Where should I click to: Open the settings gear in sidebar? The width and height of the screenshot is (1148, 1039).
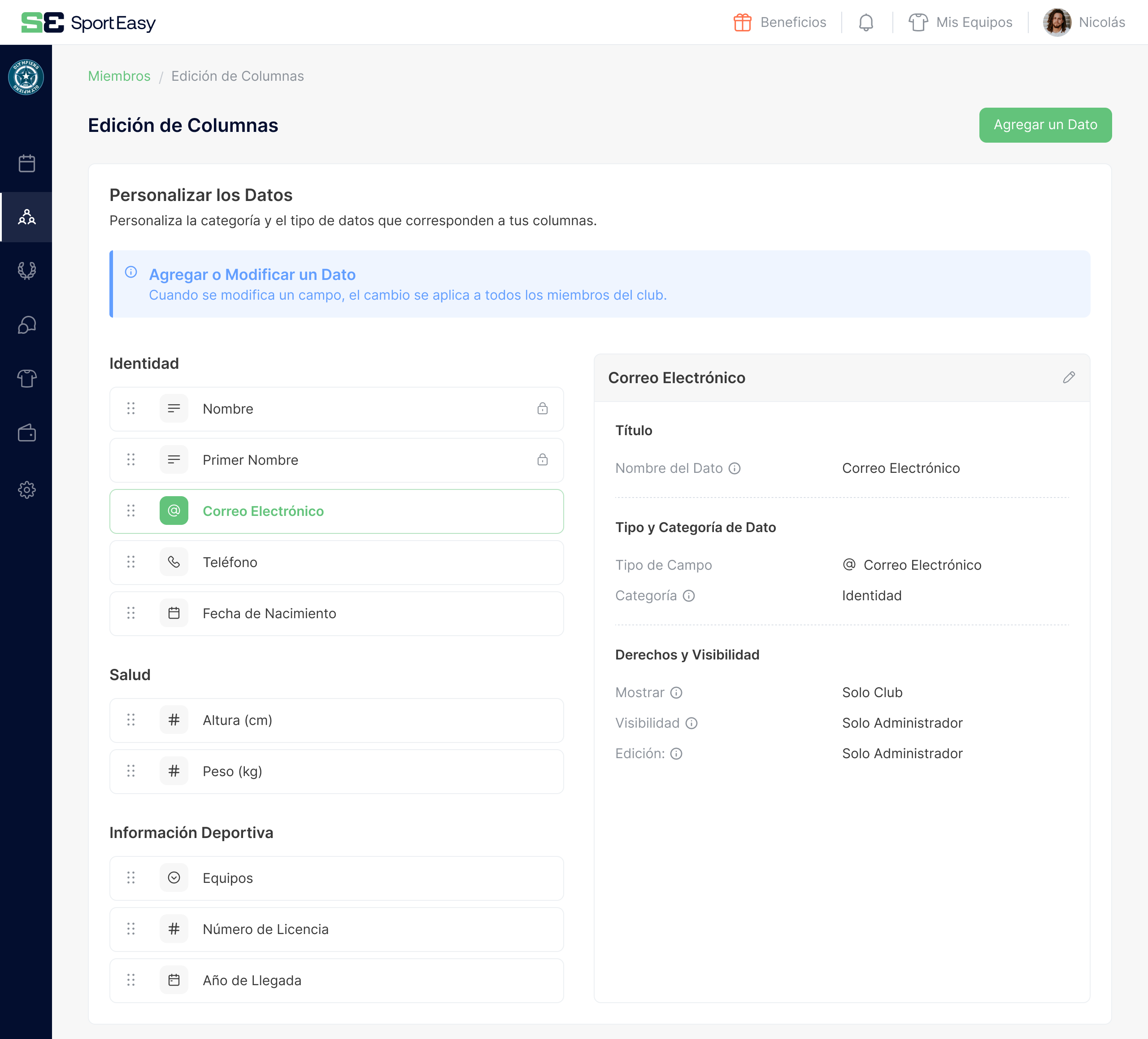(x=27, y=489)
